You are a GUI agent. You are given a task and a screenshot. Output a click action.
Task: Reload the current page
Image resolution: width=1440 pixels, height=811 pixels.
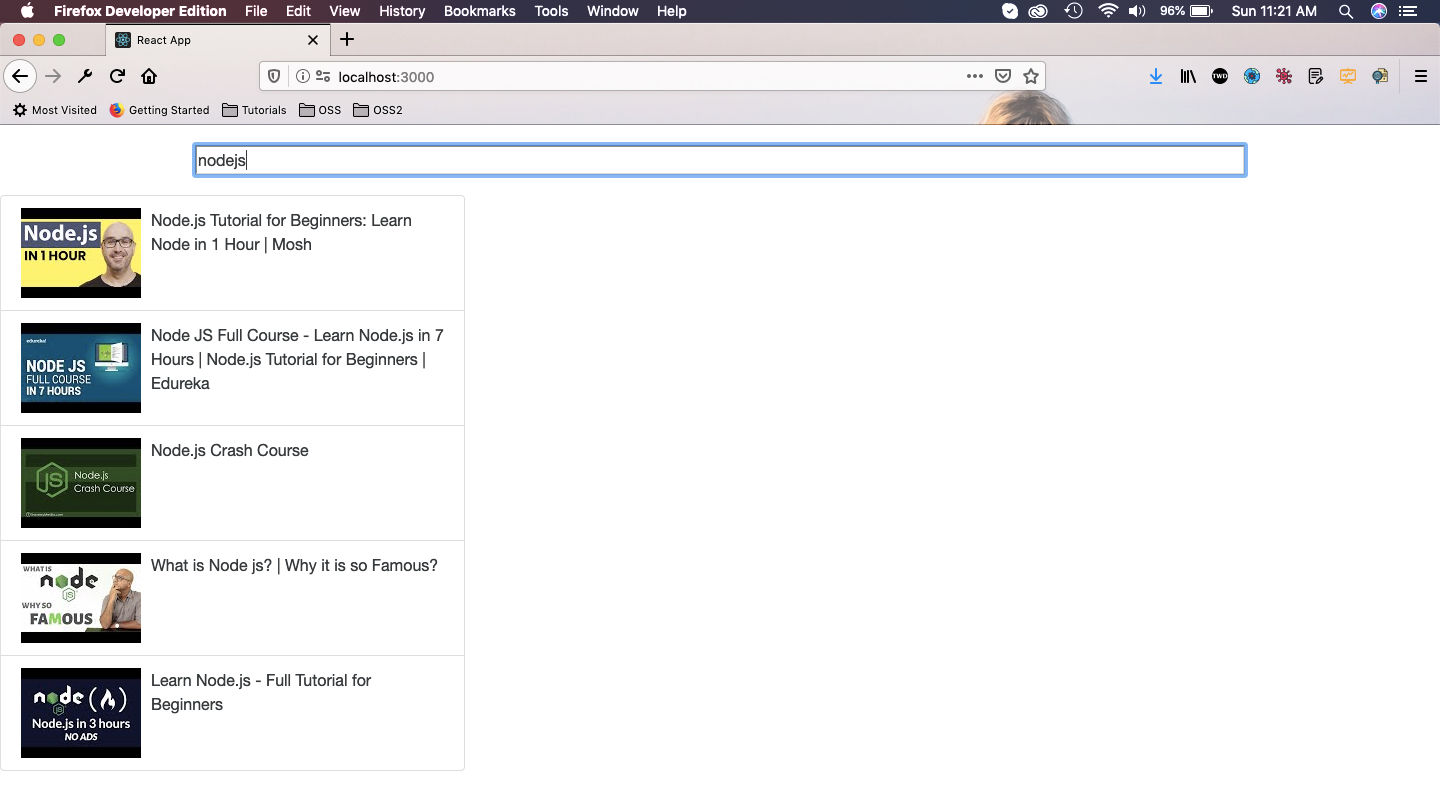(117, 76)
